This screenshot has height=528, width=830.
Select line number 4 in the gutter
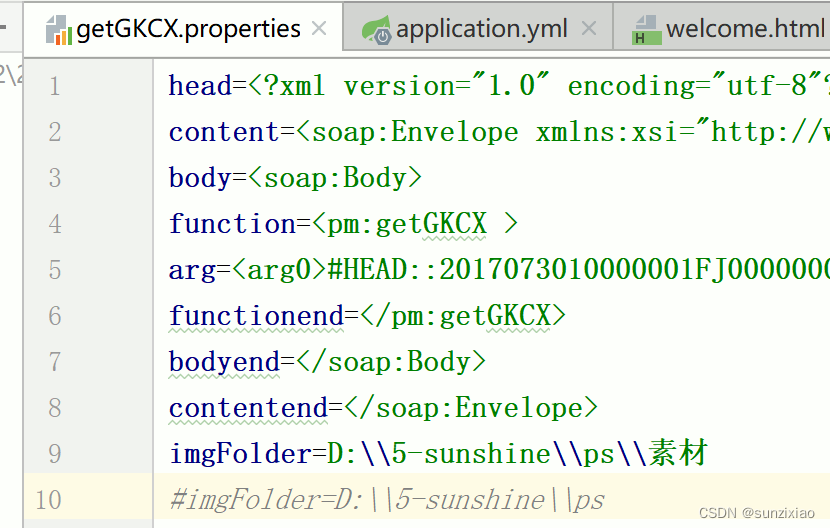55,224
